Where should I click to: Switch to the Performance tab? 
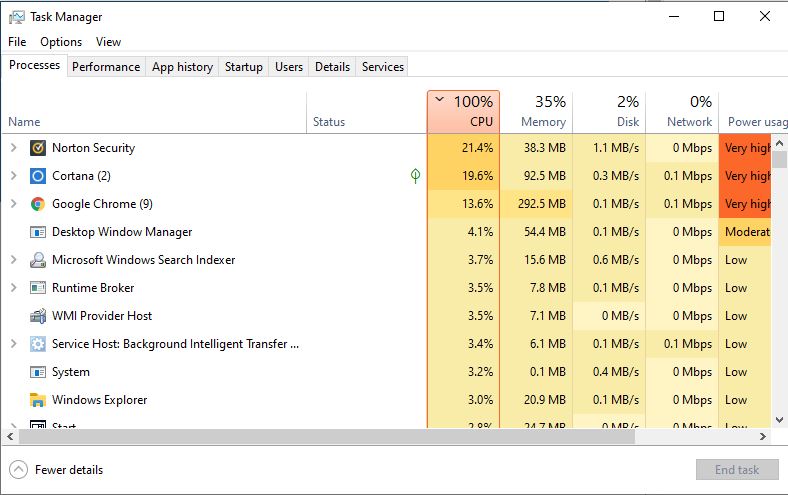point(106,67)
